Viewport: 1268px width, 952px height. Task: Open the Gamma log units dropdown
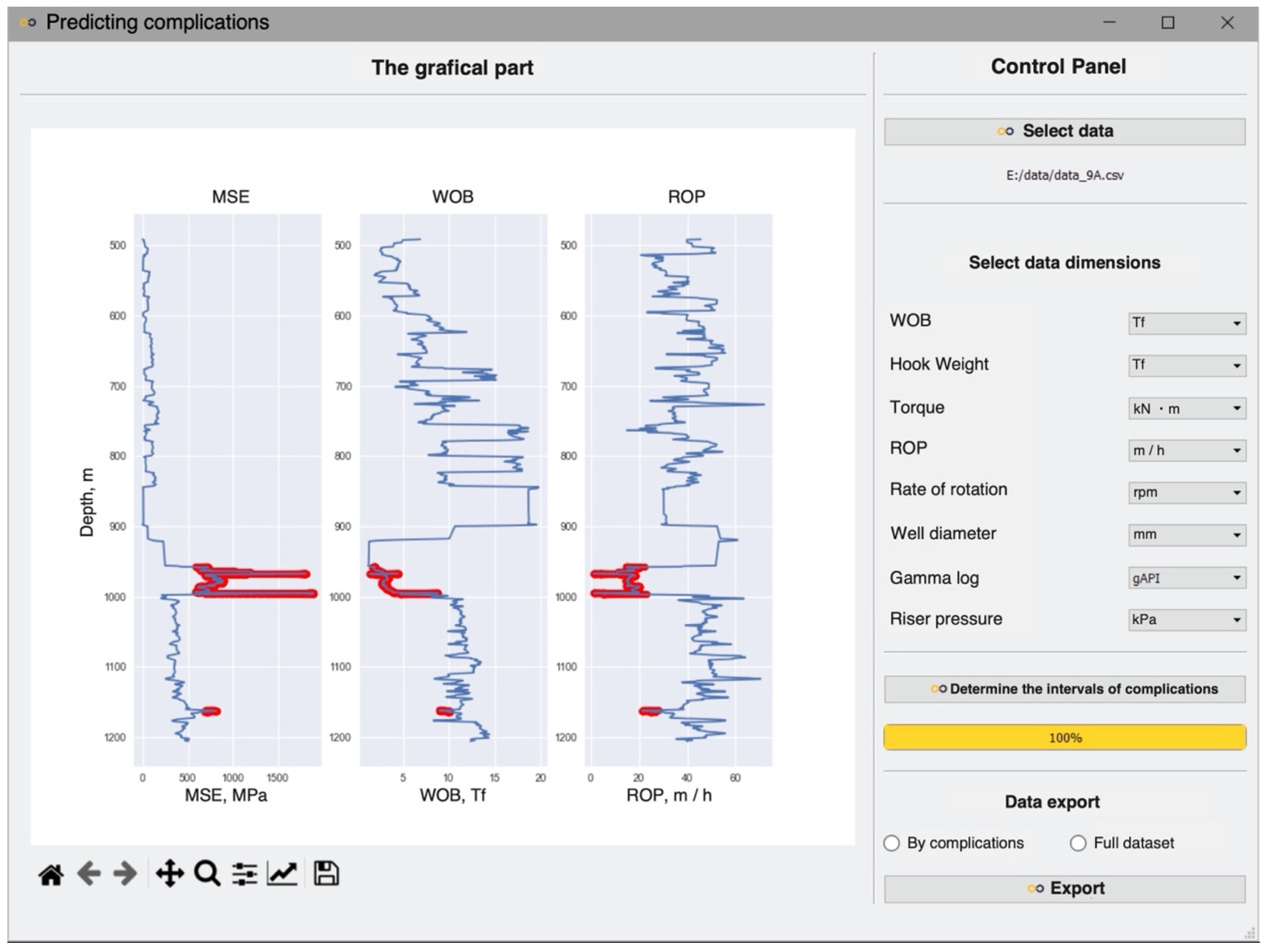[x=1187, y=578]
